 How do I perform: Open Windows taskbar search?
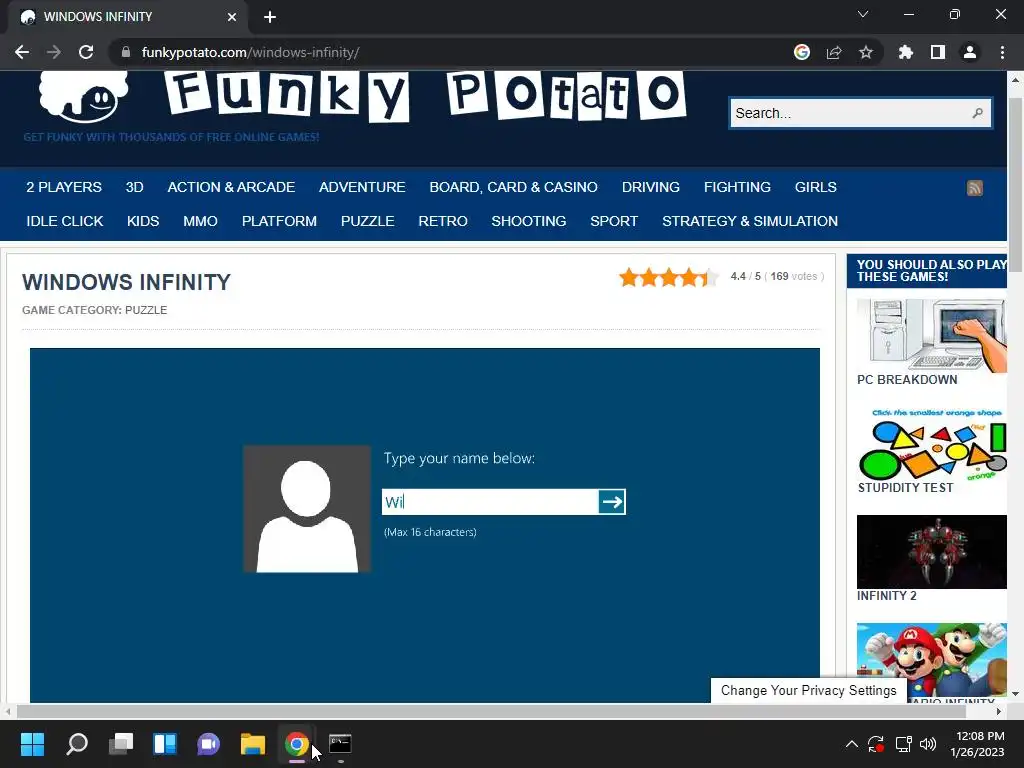pos(76,744)
